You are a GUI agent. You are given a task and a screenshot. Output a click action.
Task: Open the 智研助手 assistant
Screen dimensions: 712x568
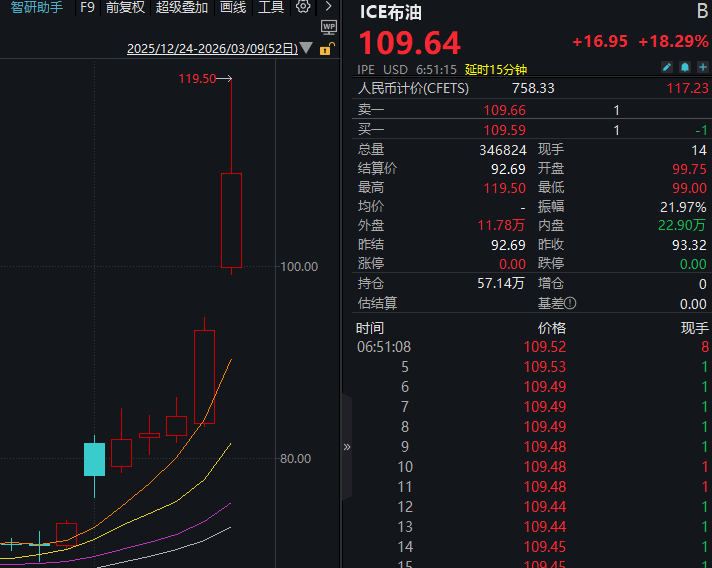[x=37, y=7]
